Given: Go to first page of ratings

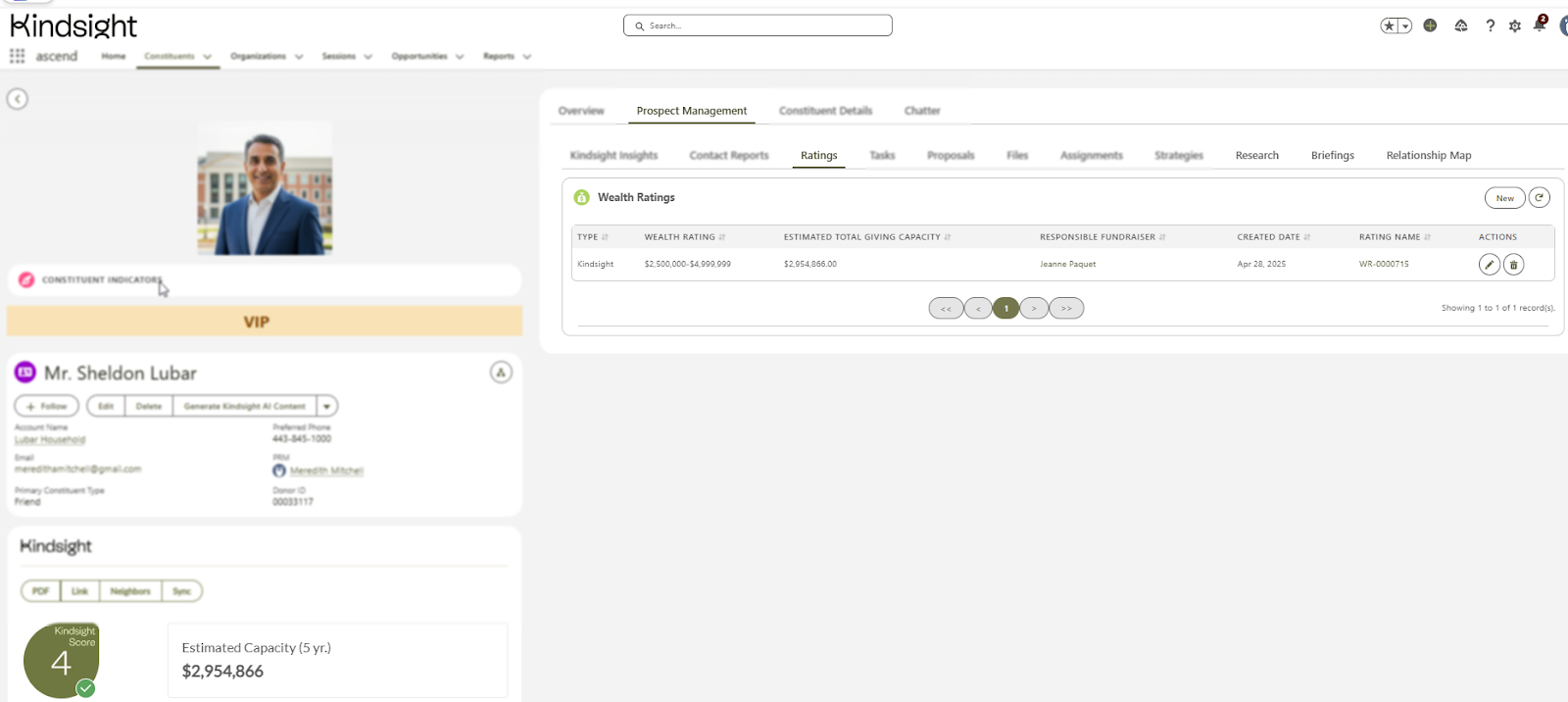Looking at the screenshot, I should (x=946, y=308).
